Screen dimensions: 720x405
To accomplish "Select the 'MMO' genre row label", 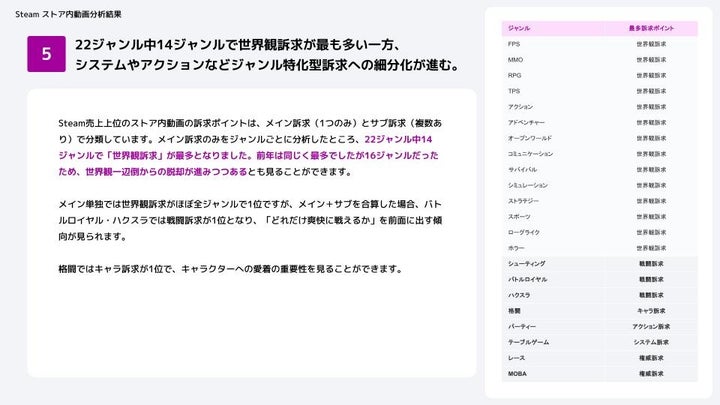I will (515, 60).
